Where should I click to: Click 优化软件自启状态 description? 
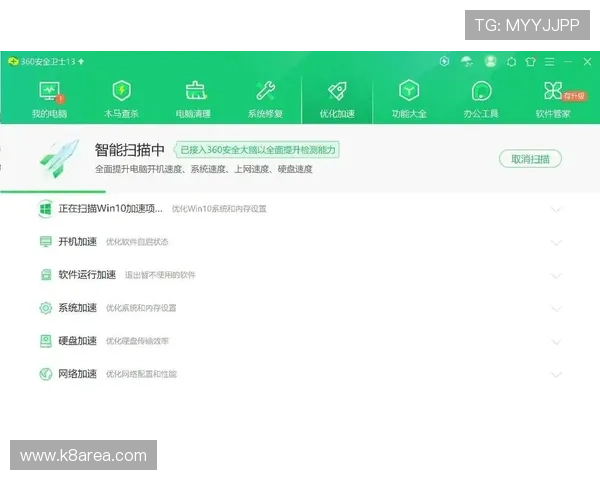(x=137, y=242)
